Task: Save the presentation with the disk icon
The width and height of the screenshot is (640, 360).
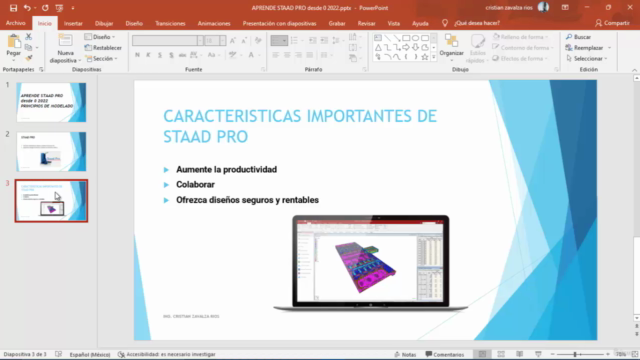Action: [x=13, y=8]
